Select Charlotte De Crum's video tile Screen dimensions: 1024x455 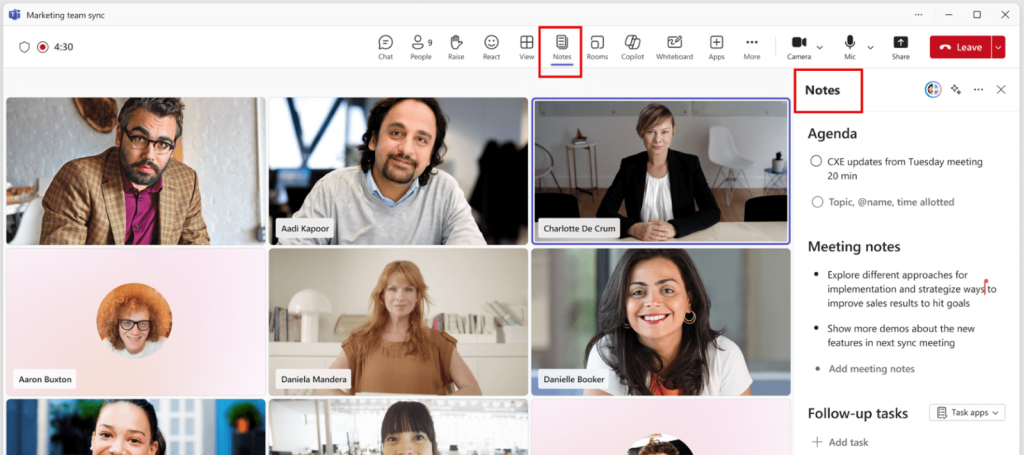click(661, 171)
